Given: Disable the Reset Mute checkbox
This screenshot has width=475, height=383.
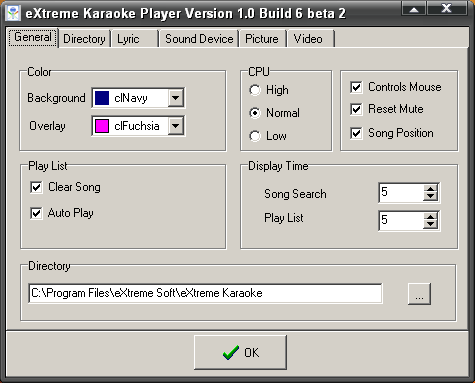Looking at the screenshot, I should click(356, 109).
